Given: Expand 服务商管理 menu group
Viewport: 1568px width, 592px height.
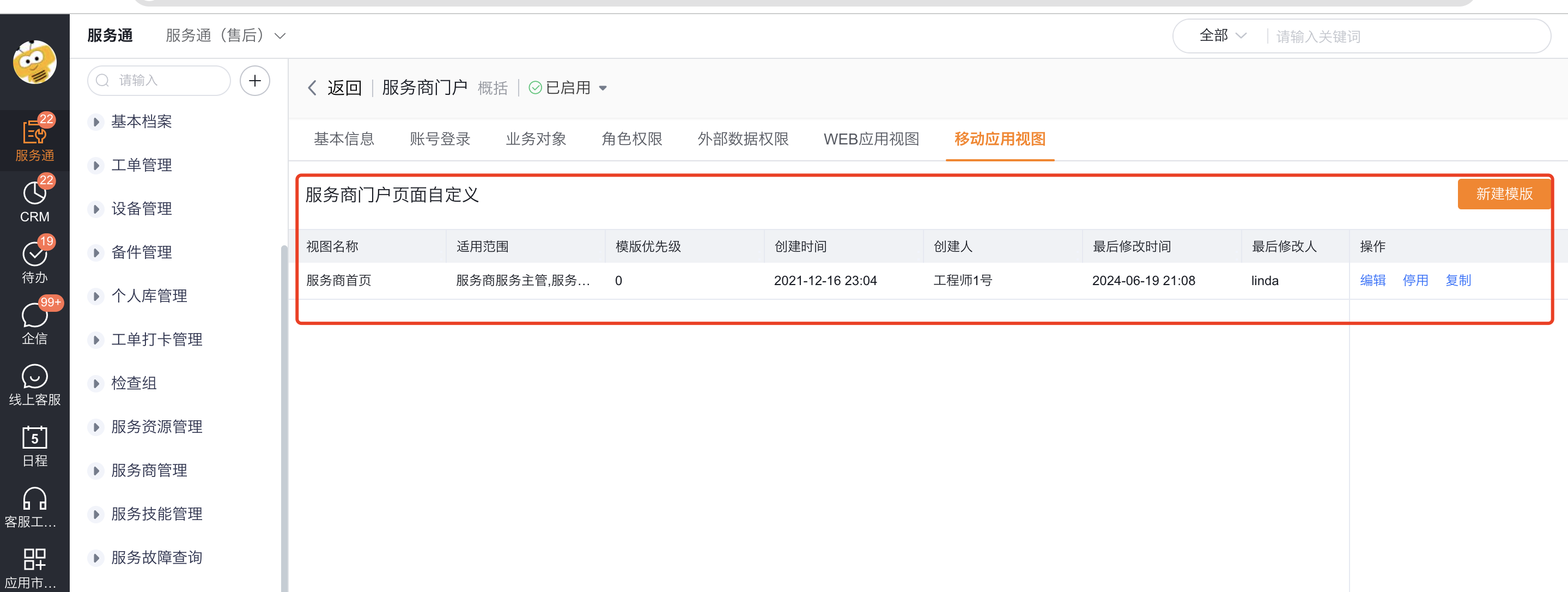Looking at the screenshot, I should tap(95, 470).
